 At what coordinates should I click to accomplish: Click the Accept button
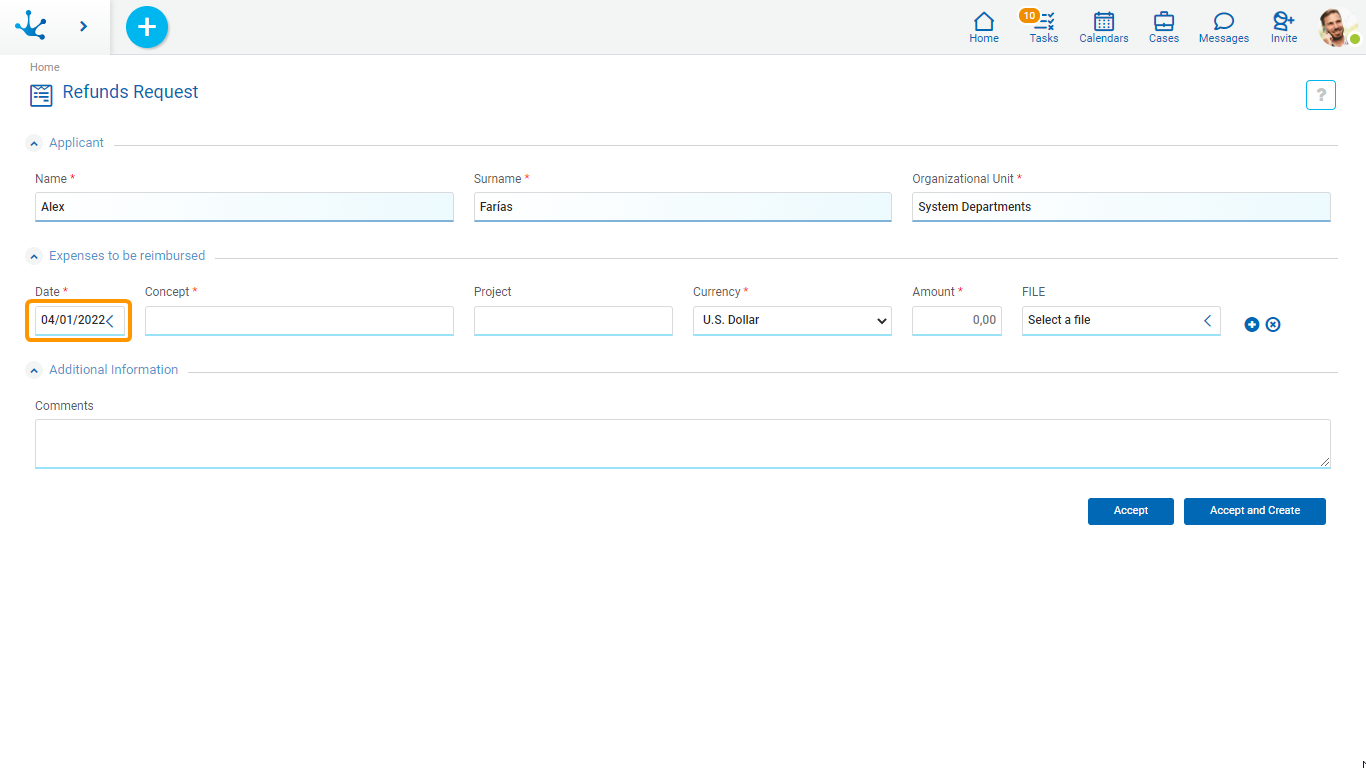[x=1130, y=511]
